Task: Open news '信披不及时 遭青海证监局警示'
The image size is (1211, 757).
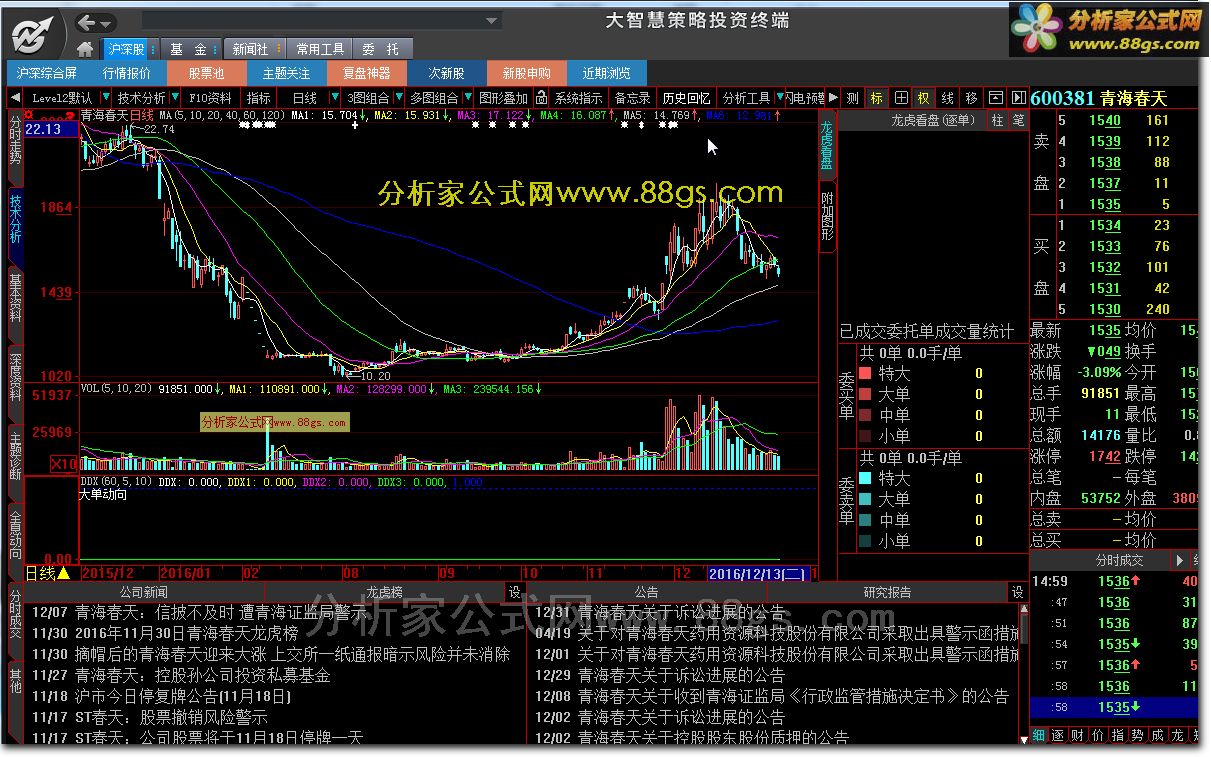Action: coord(221,612)
